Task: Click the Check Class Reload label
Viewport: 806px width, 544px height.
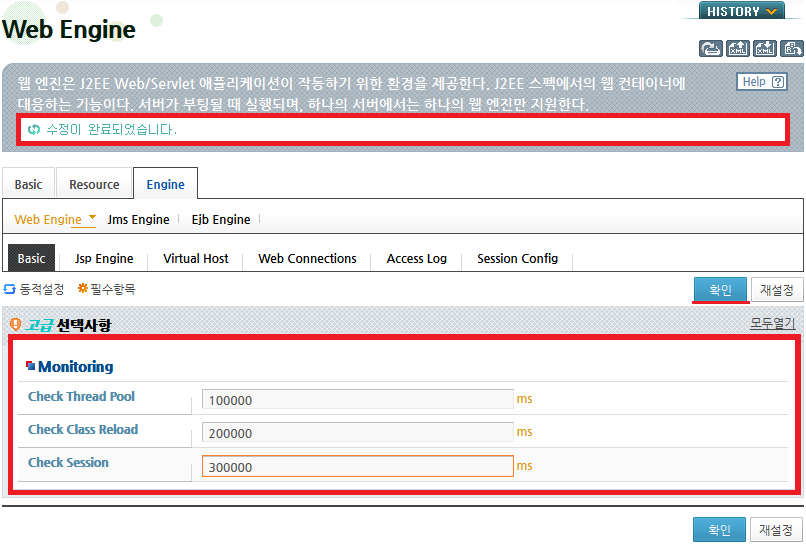Action: point(83,429)
